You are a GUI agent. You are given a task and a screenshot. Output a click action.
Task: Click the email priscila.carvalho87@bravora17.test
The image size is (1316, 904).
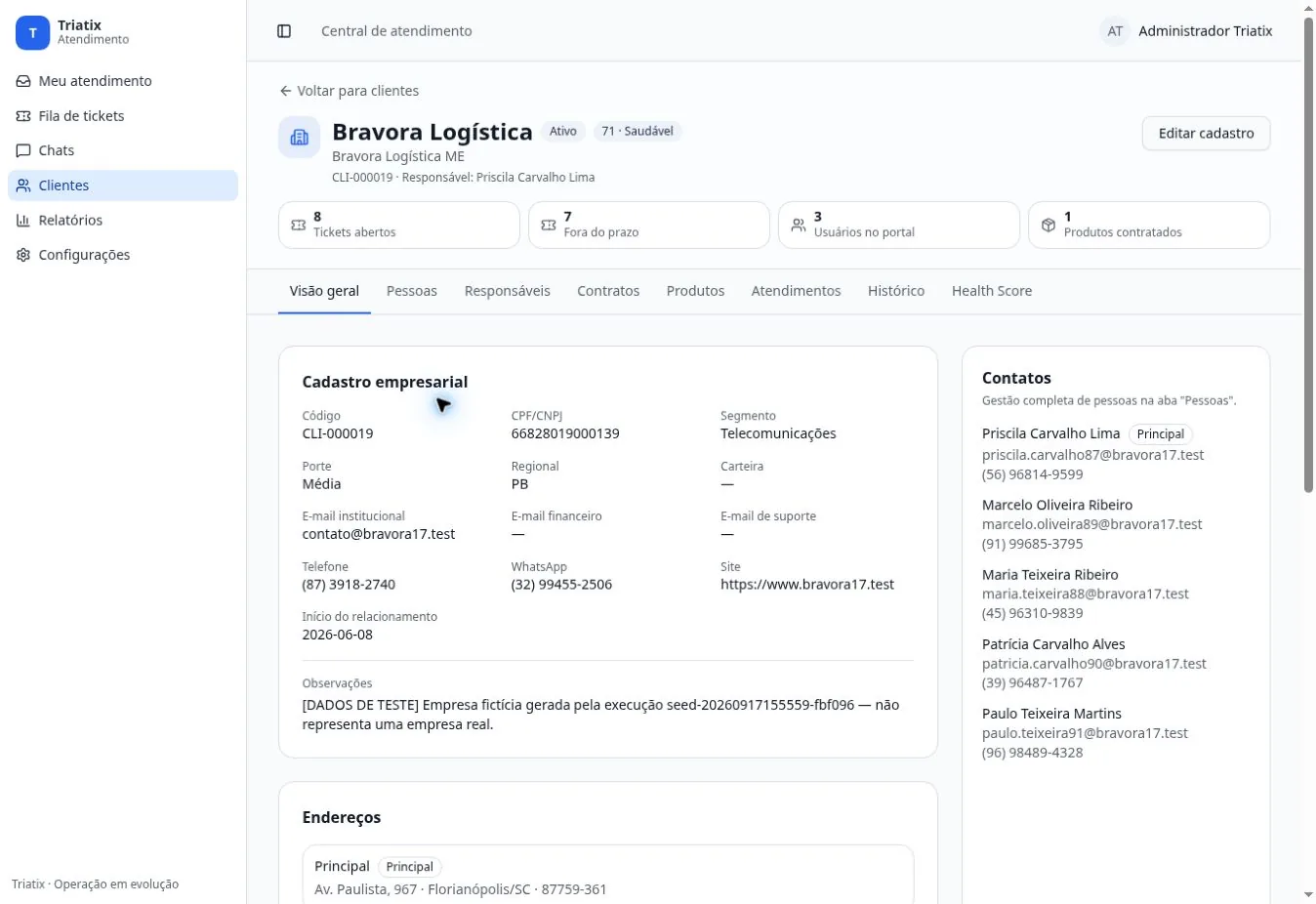(1092, 455)
